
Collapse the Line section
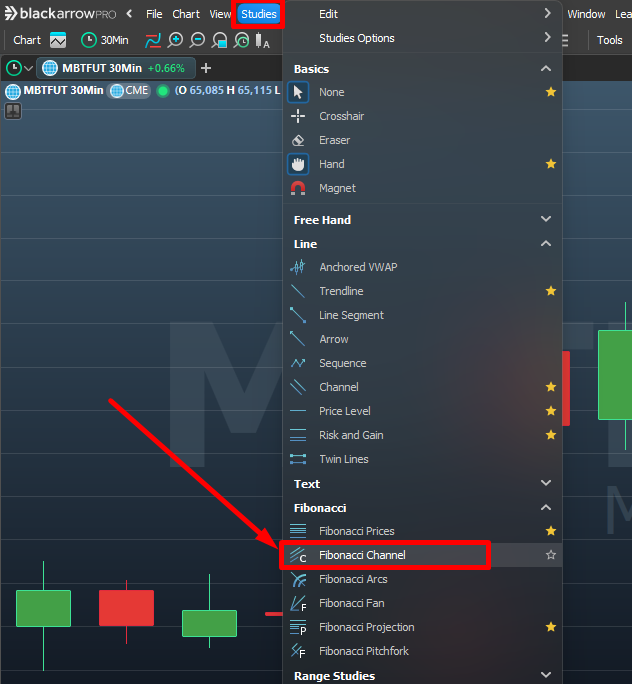[x=546, y=244]
